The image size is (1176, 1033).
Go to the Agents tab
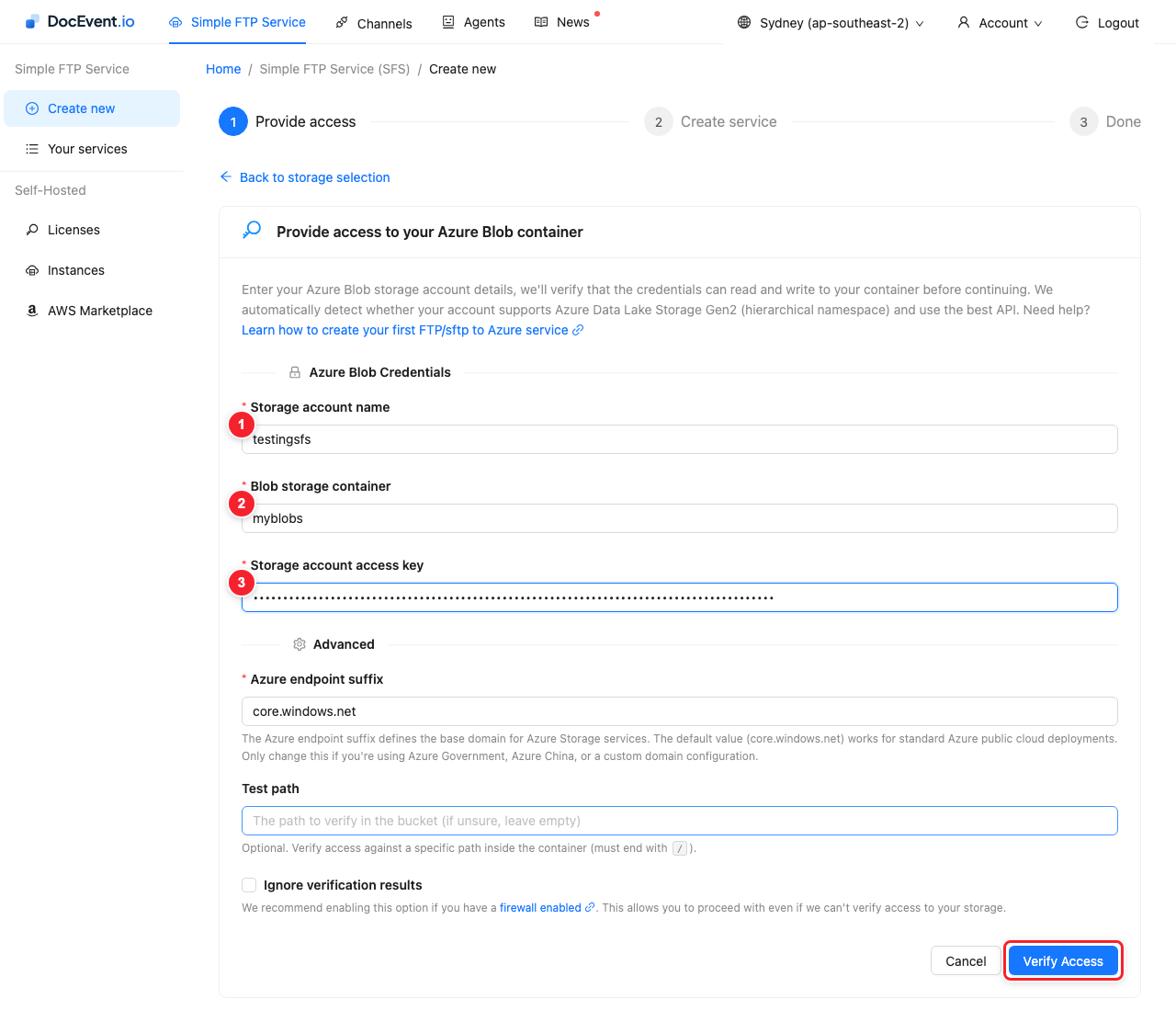(x=474, y=22)
